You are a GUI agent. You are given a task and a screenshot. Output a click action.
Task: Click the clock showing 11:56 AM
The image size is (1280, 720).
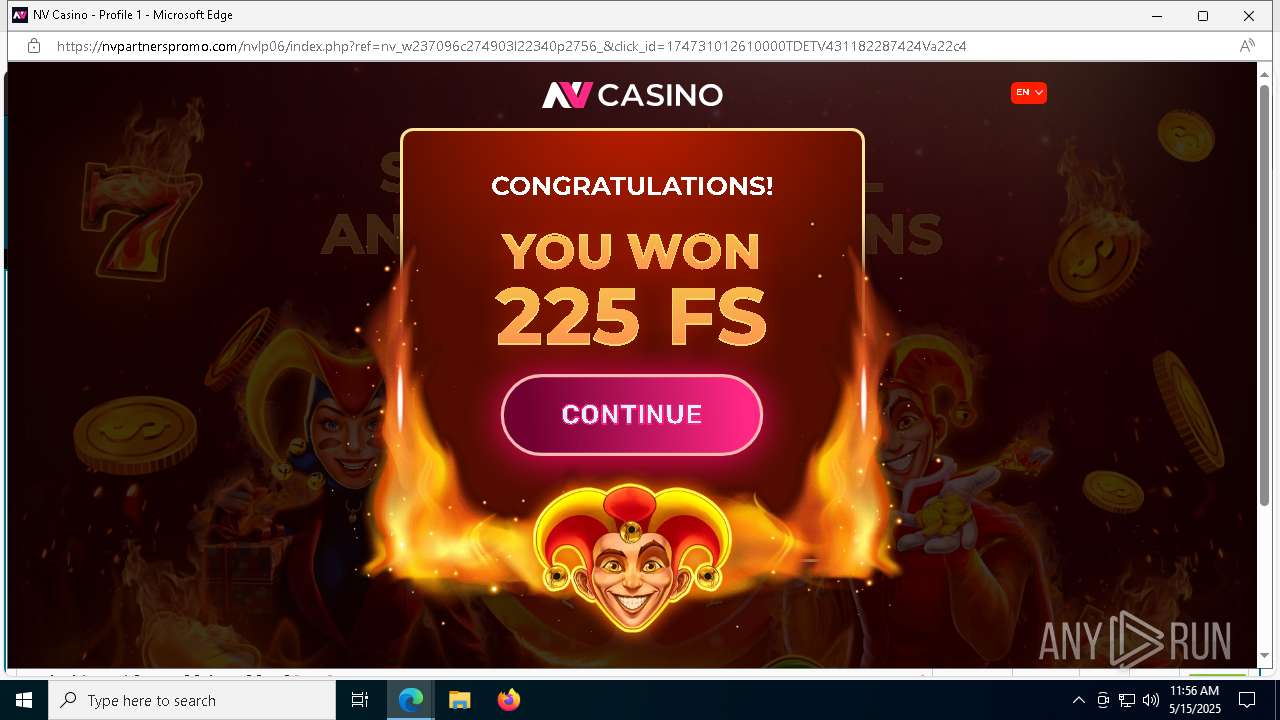point(1194,700)
